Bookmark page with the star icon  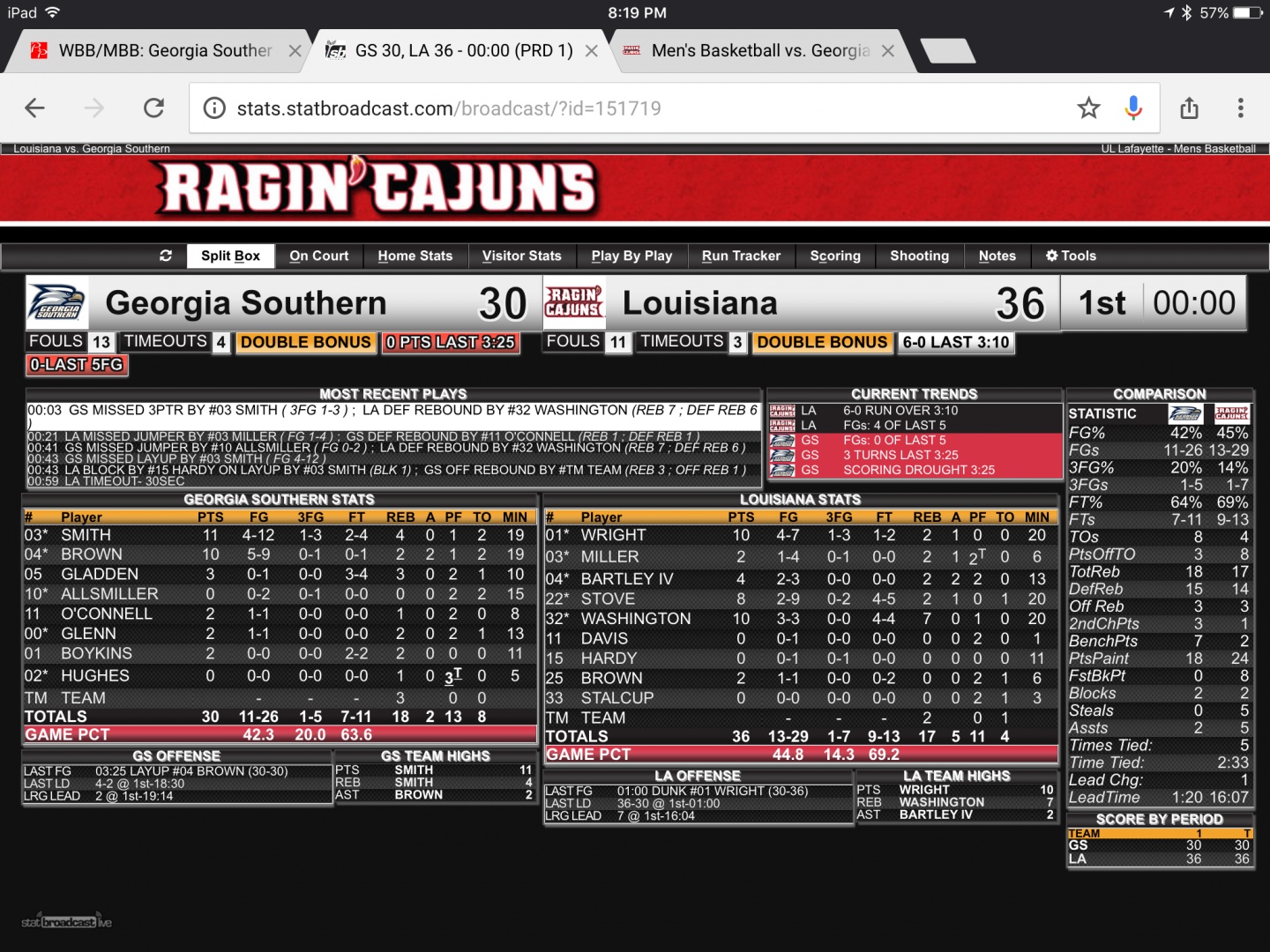click(x=1088, y=108)
